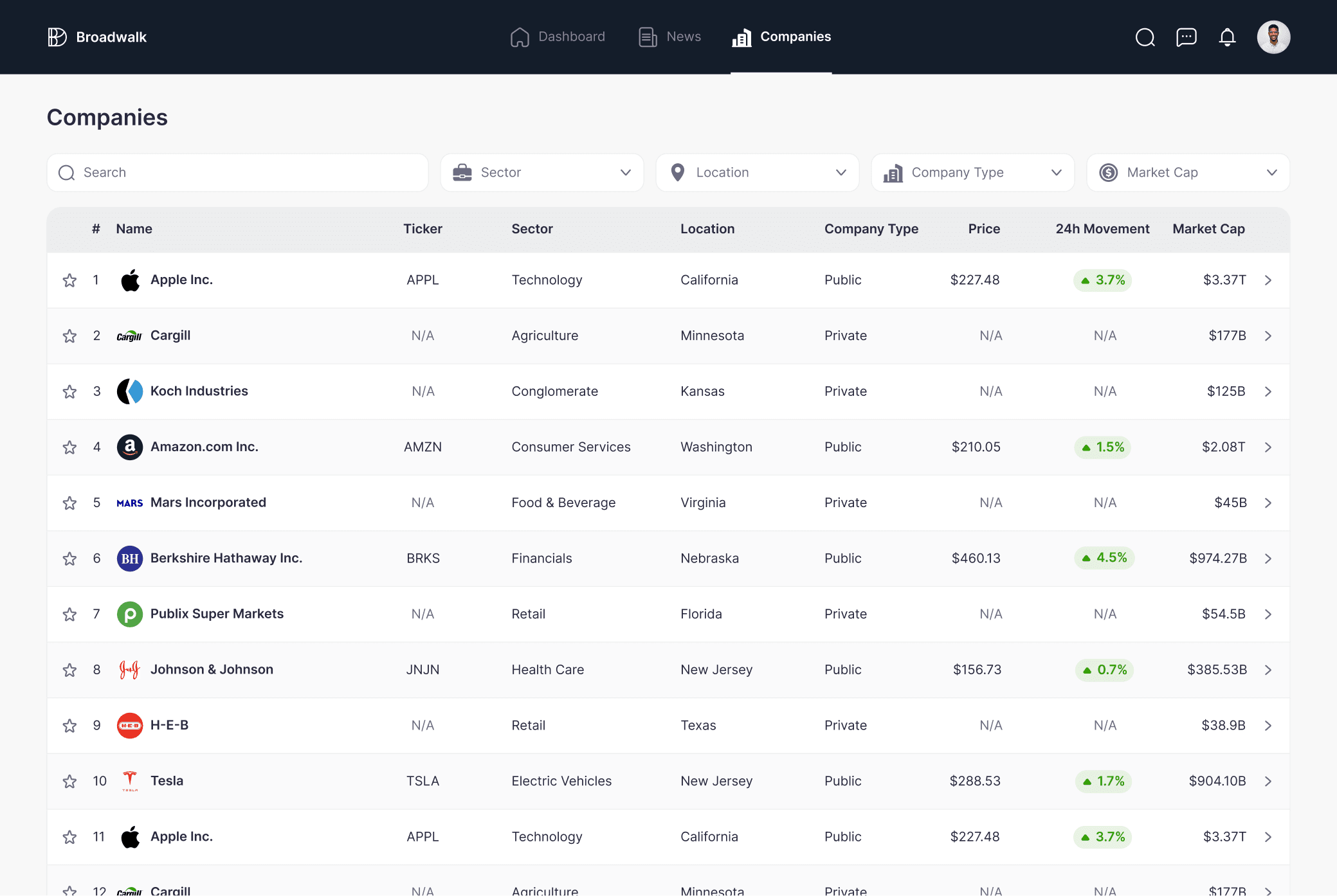The height and width of the screenshot is (896, 1337).
Task: Star Amazon.com Inc. as favorite
Action: pyautogui.click(x=69, y=447)
